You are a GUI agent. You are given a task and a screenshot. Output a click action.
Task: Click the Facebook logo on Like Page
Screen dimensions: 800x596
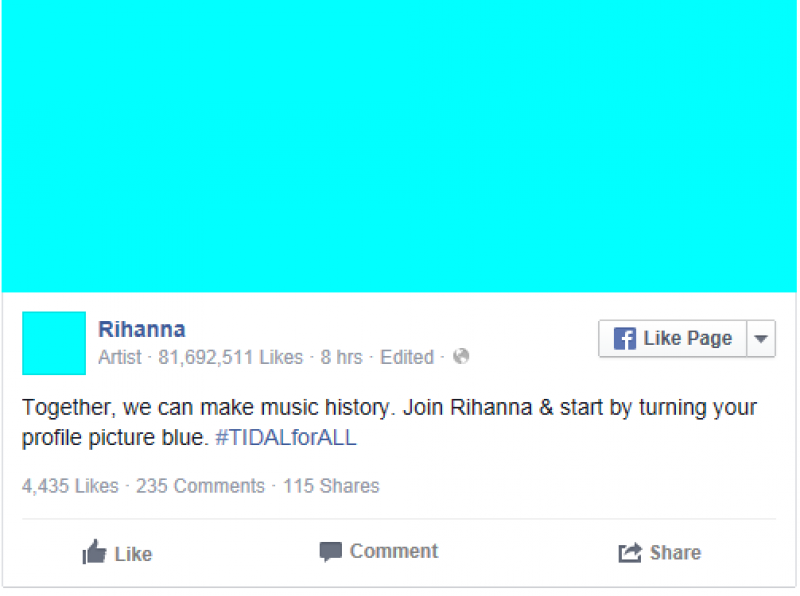coord(625,339)
